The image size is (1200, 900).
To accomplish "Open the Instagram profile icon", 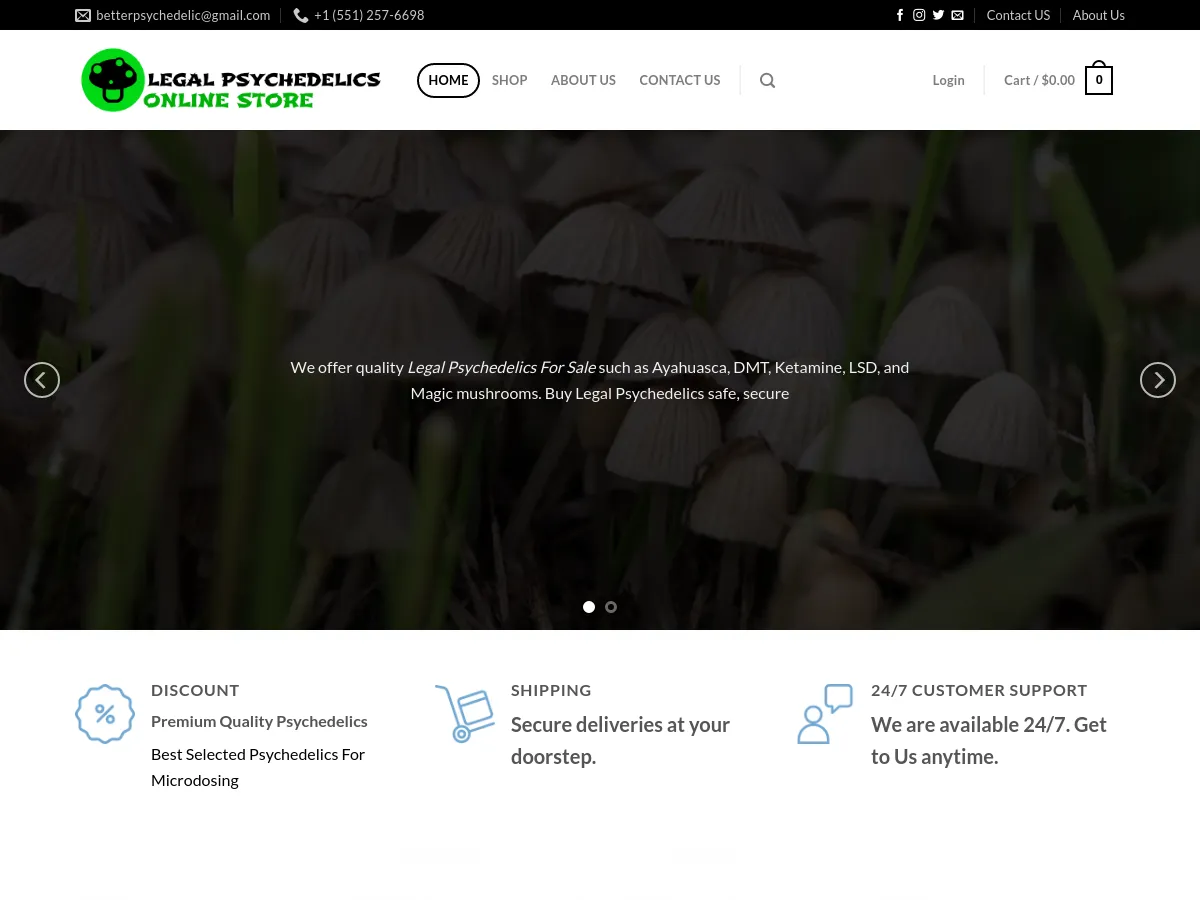I will tap(919, 15).
